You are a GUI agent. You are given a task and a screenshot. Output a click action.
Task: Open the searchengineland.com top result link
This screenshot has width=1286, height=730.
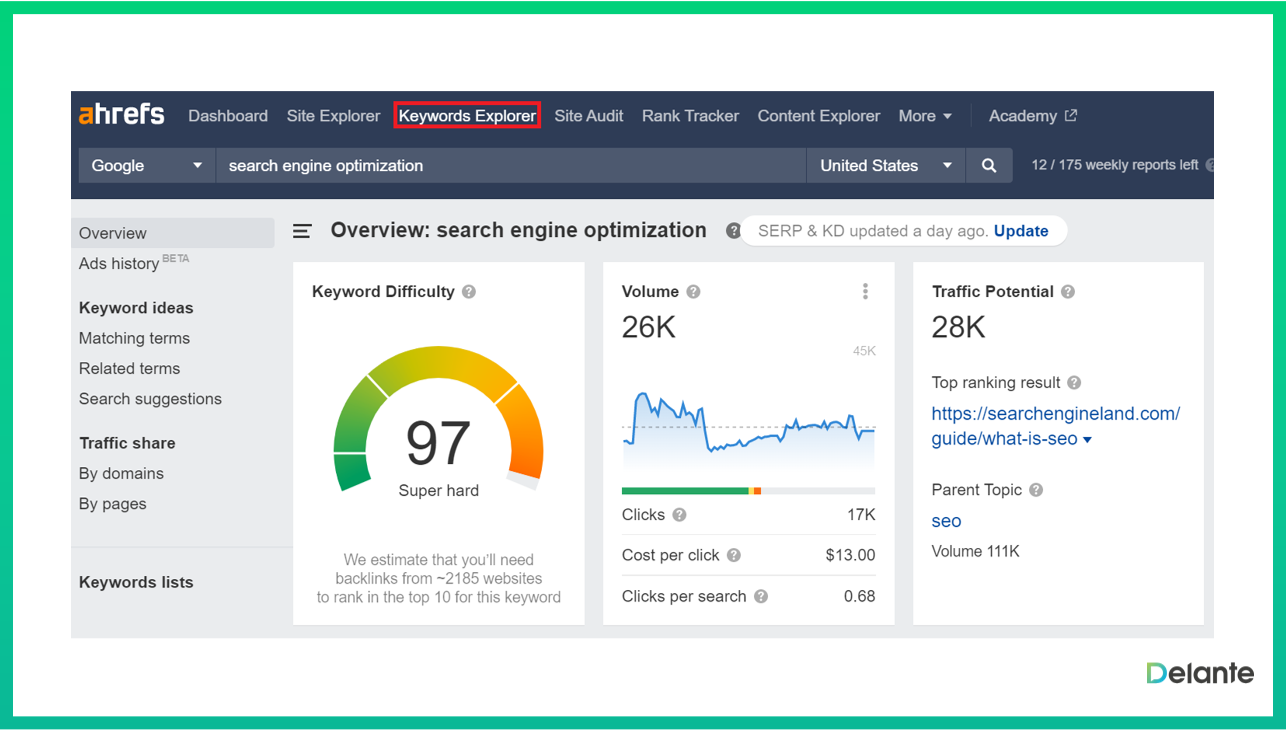1055,426
